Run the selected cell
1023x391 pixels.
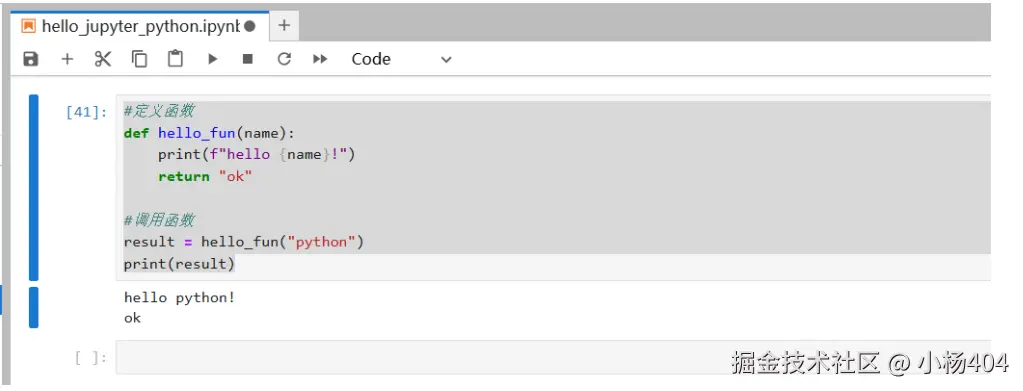(x=212, y=59)
